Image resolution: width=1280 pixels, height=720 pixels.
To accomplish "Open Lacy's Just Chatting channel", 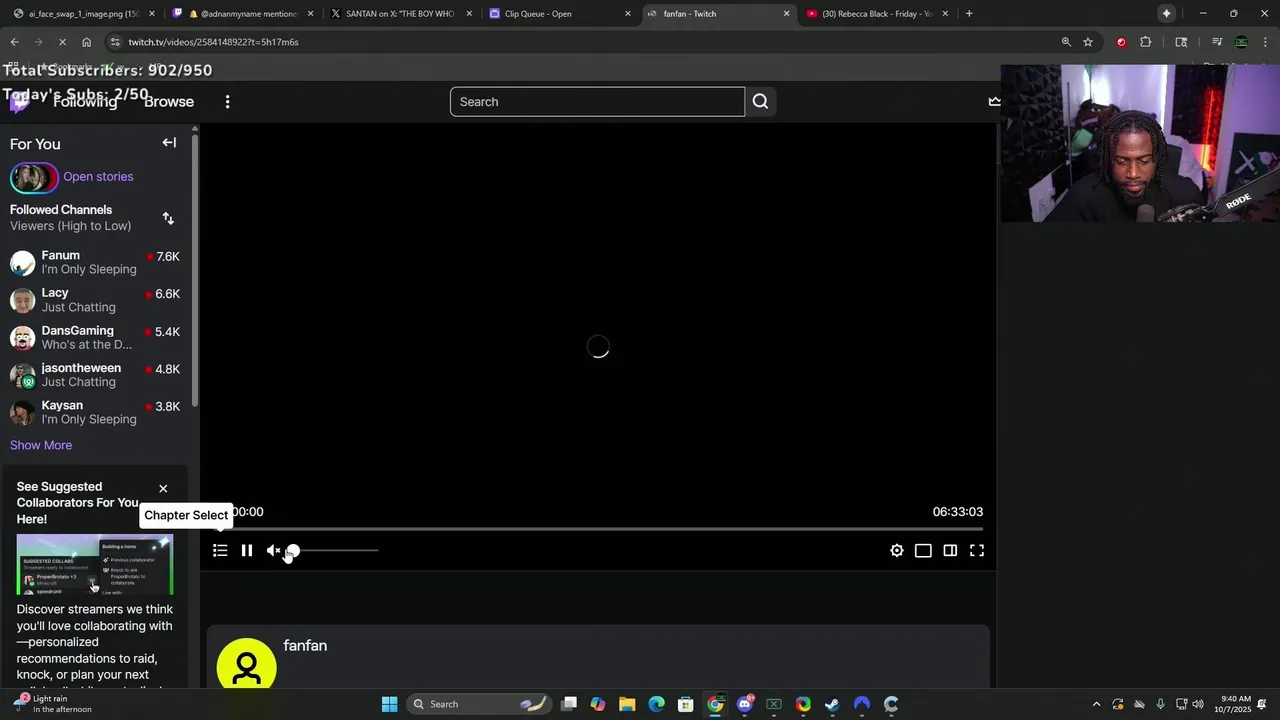I will tap(95, 300).
